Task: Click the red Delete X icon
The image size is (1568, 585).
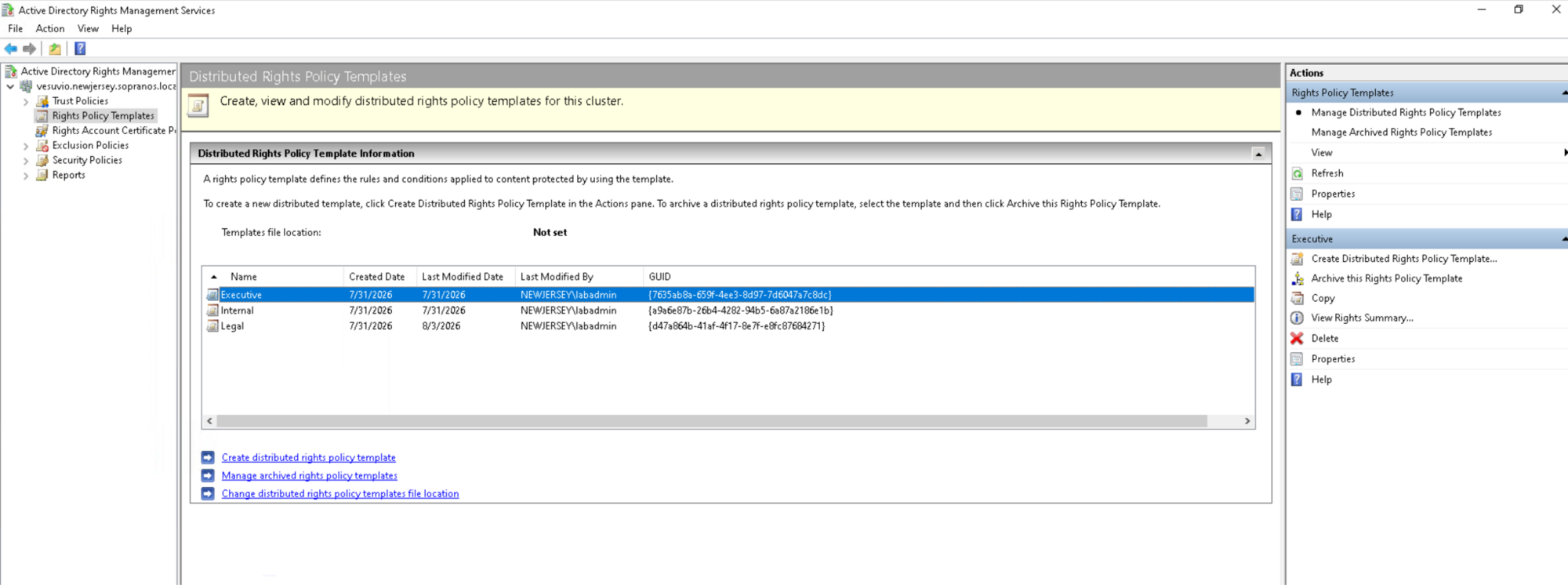Action: click(1298, 339)
